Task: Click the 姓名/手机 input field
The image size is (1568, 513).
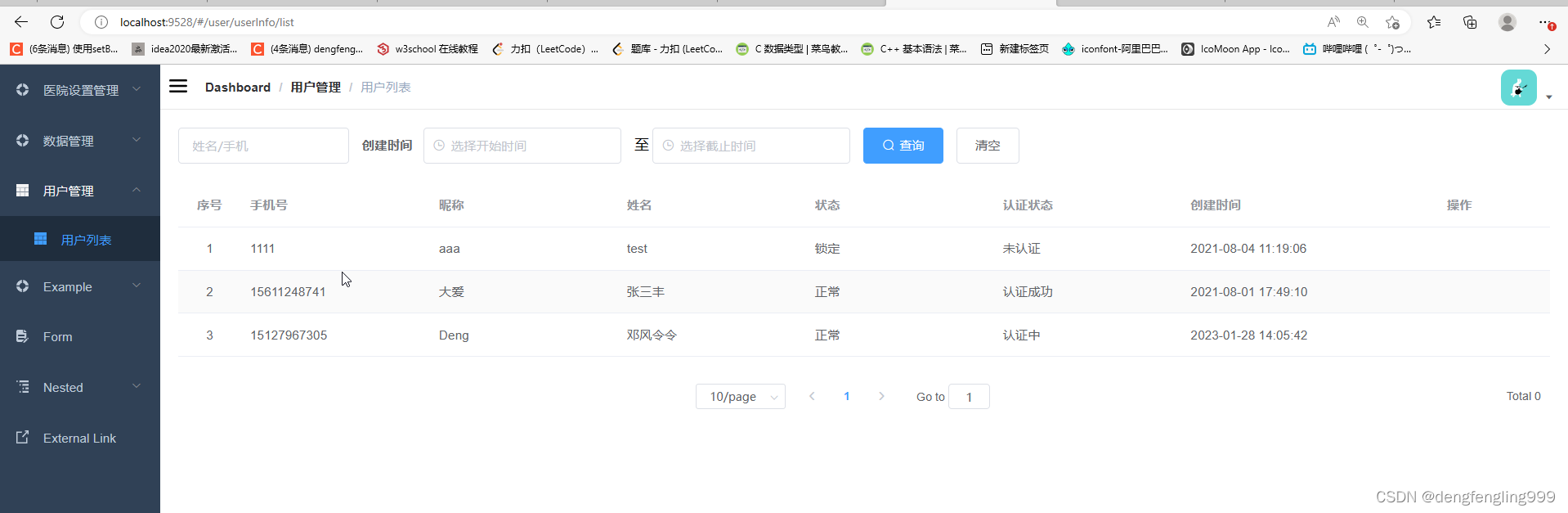Action: pos(263,145)
